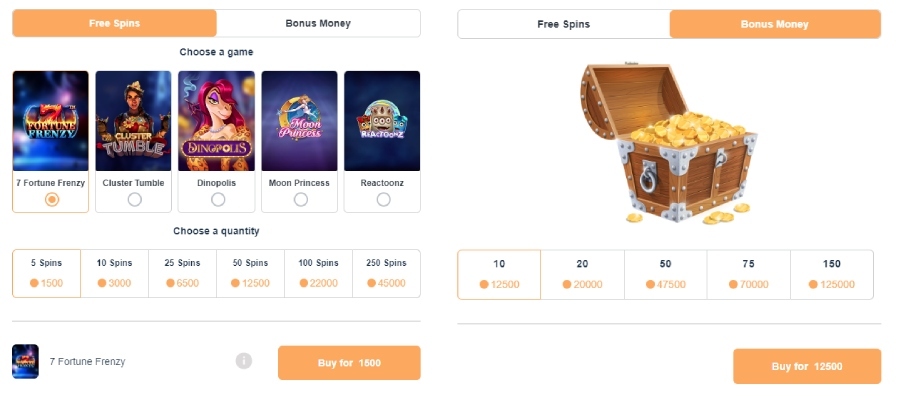Open the right panel Free Spins tab

pyautogui.click(x=564, y=24)
